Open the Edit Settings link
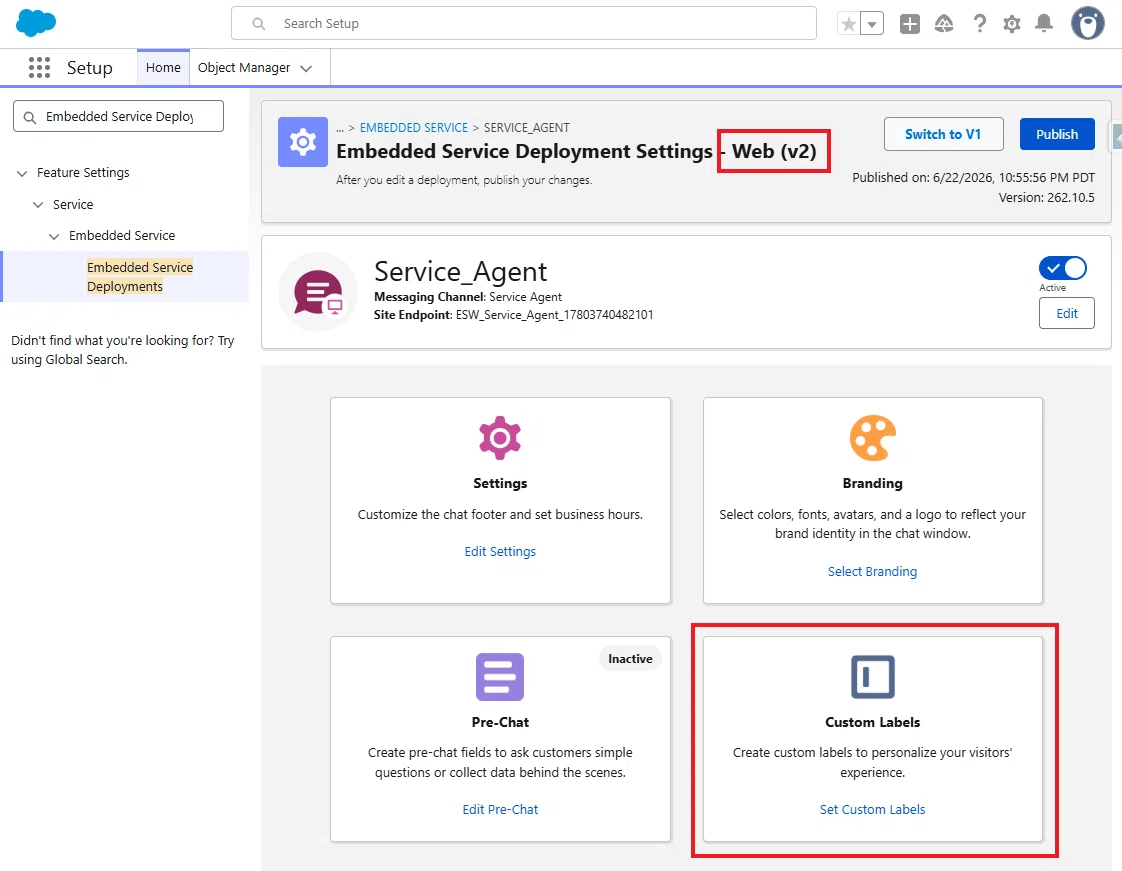Image resolution: width=1122 pixels, height=871 pixels. click(x=500, y=551)
